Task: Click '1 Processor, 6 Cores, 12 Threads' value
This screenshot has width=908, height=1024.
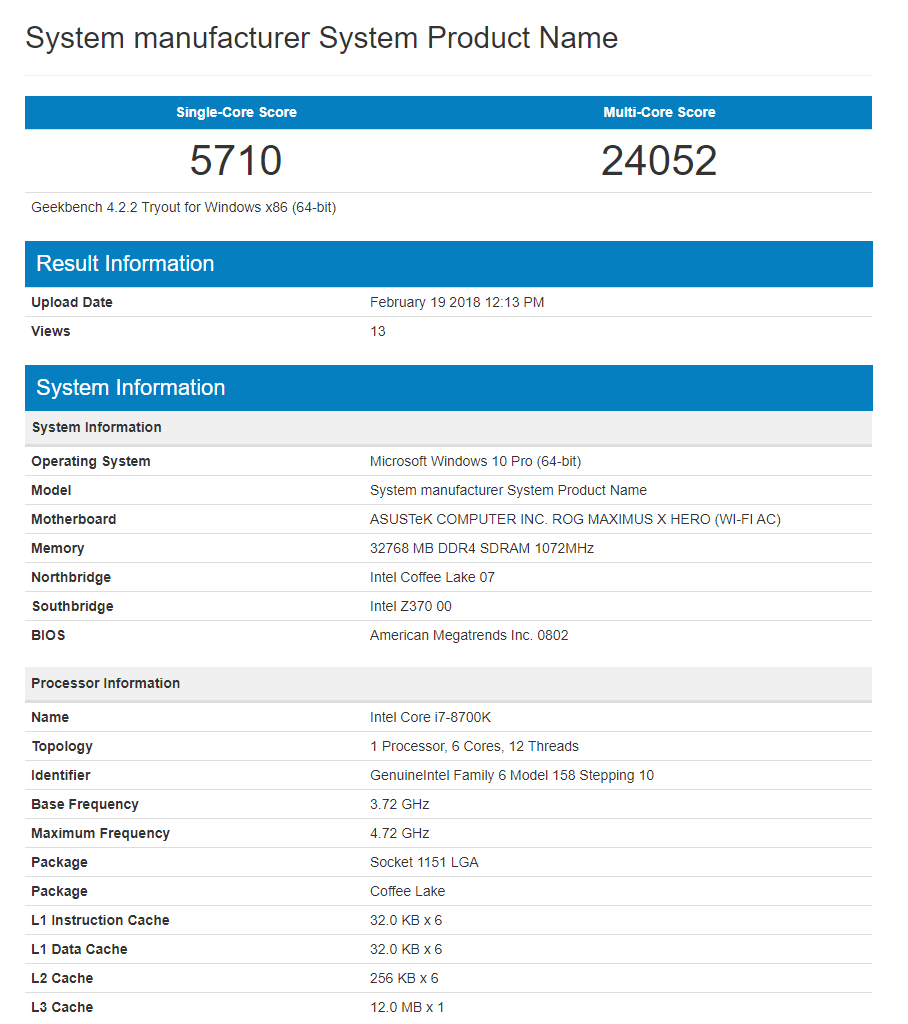Action: [474, 746]
